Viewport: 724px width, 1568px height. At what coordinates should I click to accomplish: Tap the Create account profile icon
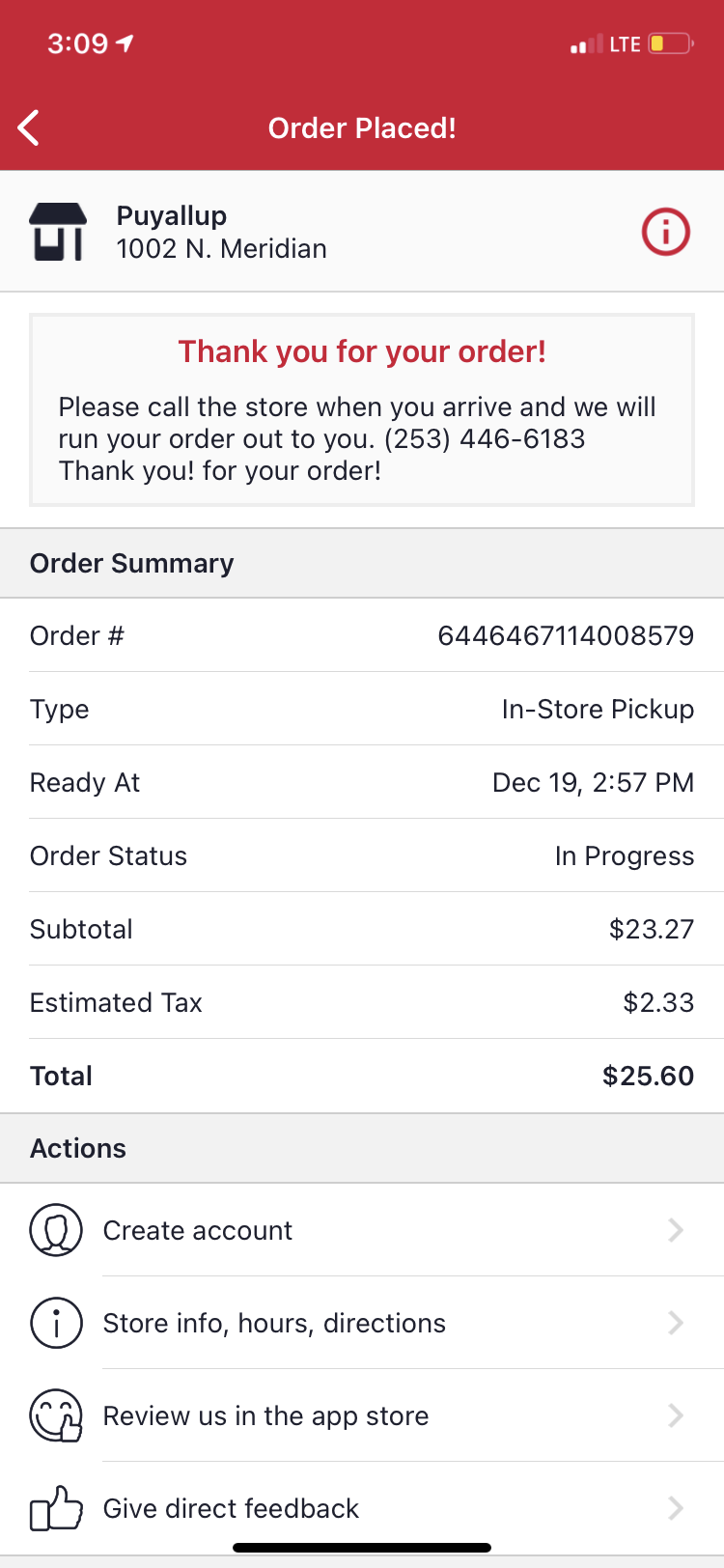56,1230
